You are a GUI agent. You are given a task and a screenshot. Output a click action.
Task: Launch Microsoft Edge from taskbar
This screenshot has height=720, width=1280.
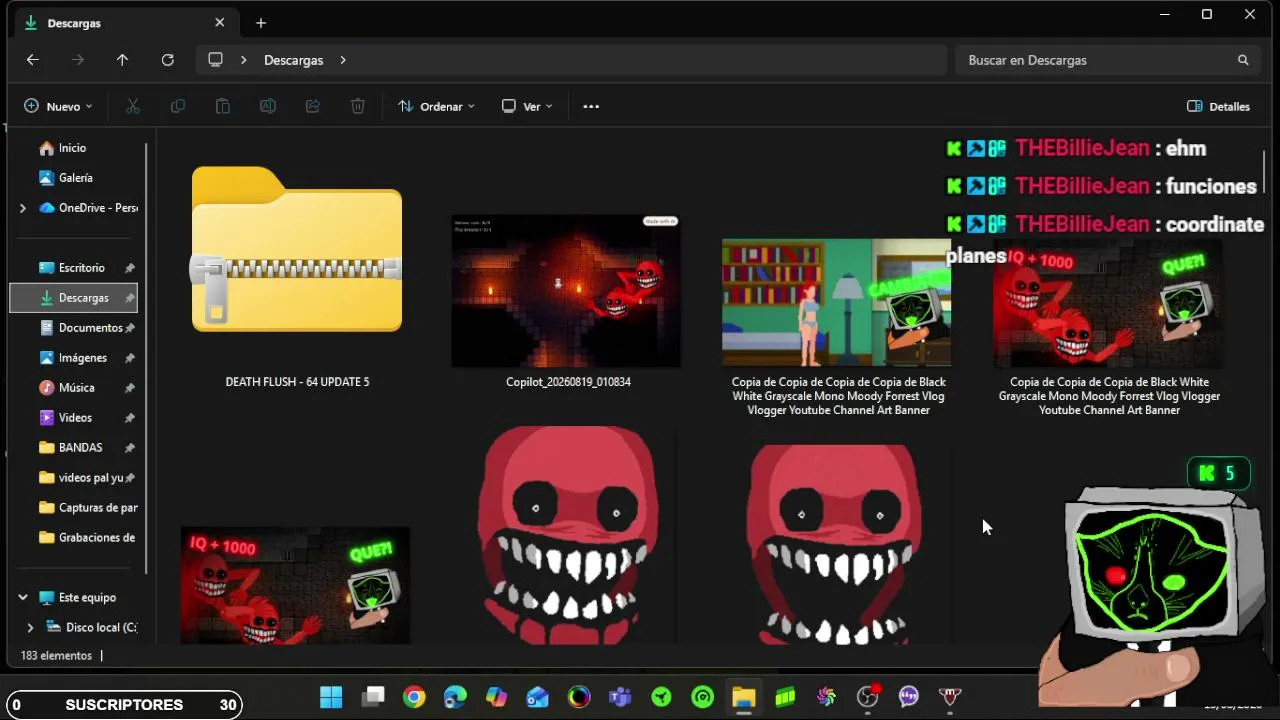[x=455, y=697]
